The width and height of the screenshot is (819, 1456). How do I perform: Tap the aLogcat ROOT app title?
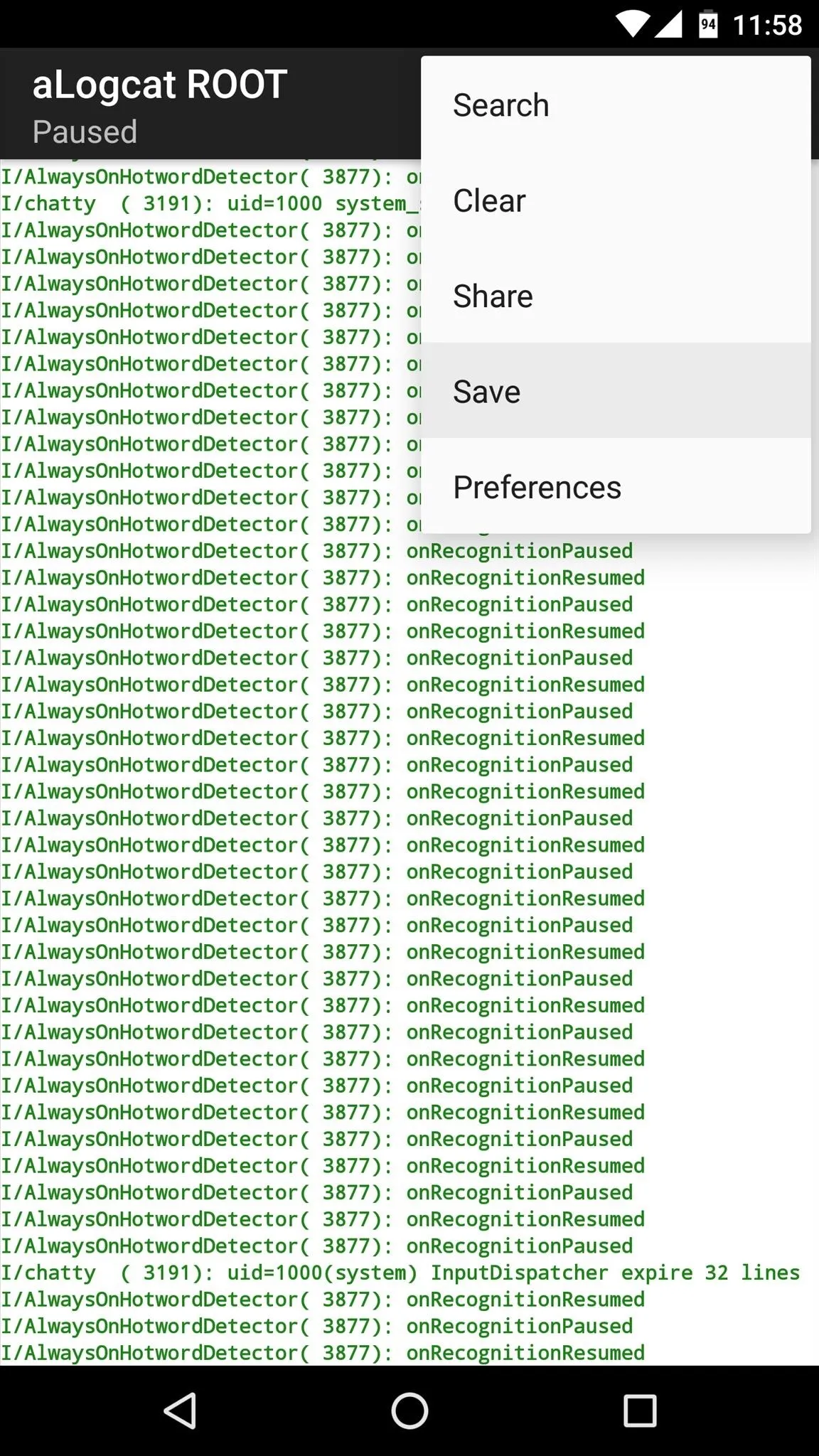click(160, 85)
